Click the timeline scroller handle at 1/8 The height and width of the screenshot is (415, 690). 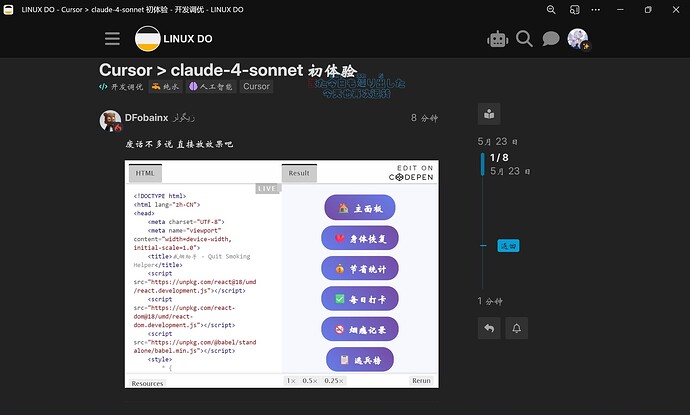point(483,164)
